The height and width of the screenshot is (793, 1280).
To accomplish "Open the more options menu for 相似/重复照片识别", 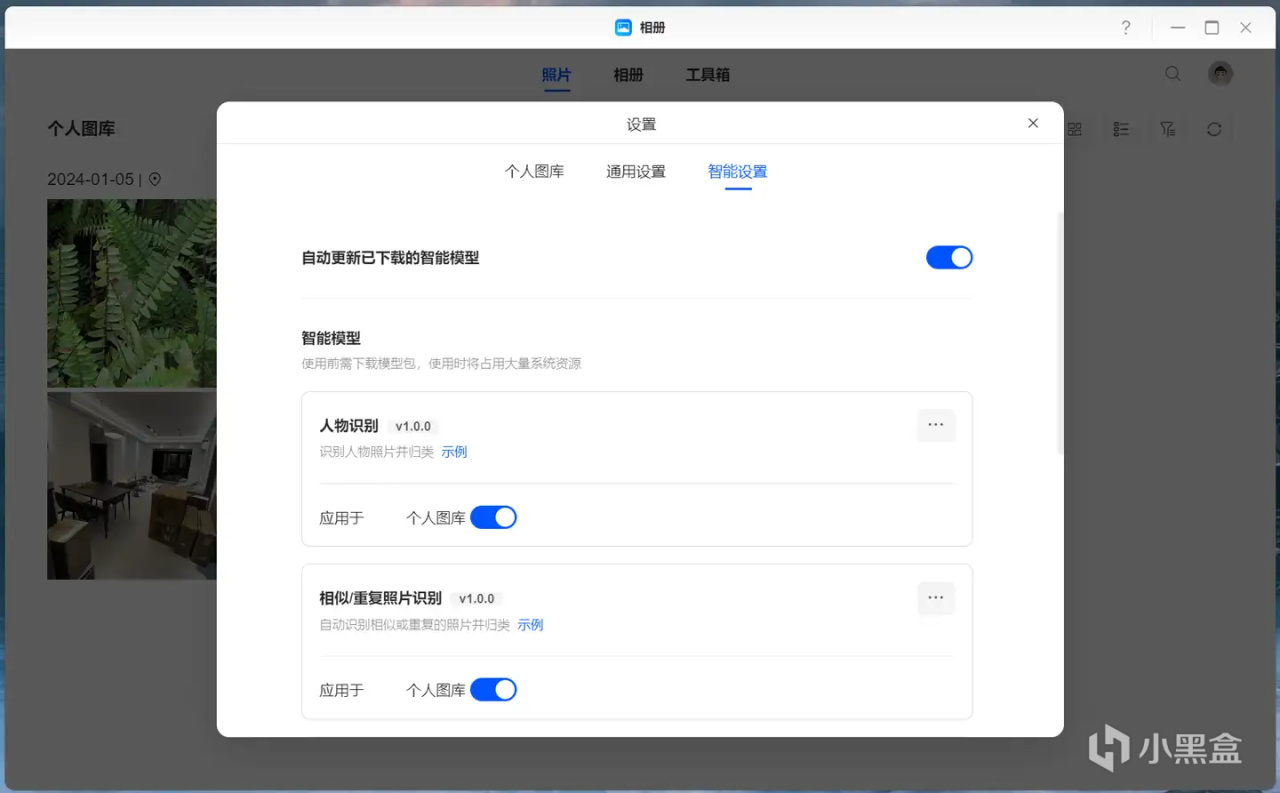I will tap(936, 598).
